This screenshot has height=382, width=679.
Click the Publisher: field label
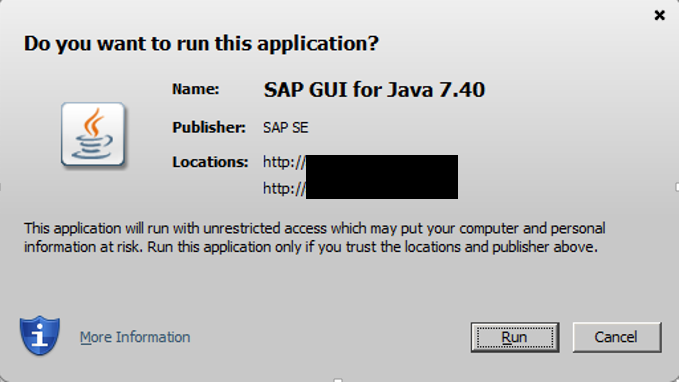point(209,127)
